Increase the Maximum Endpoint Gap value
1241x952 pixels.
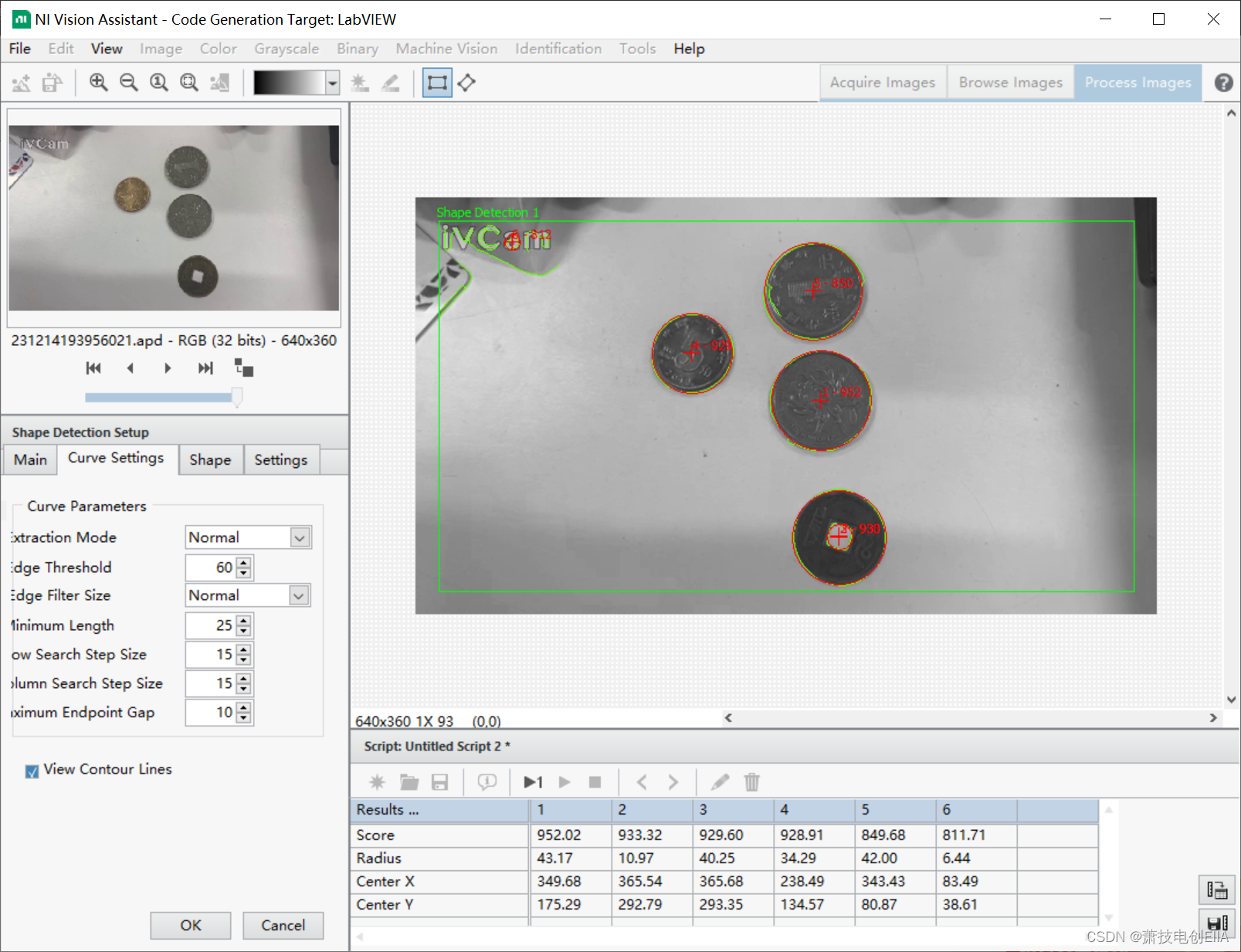(243, 707)
